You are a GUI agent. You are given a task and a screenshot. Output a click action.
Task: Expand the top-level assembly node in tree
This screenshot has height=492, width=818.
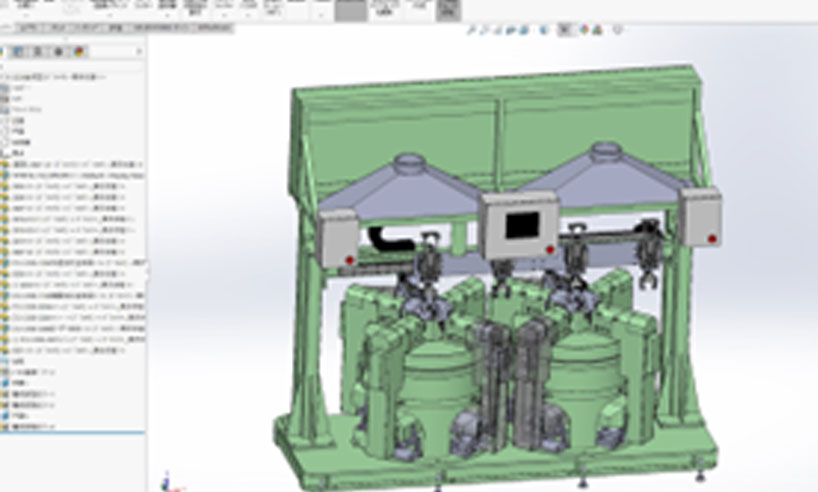coord(4,77)
